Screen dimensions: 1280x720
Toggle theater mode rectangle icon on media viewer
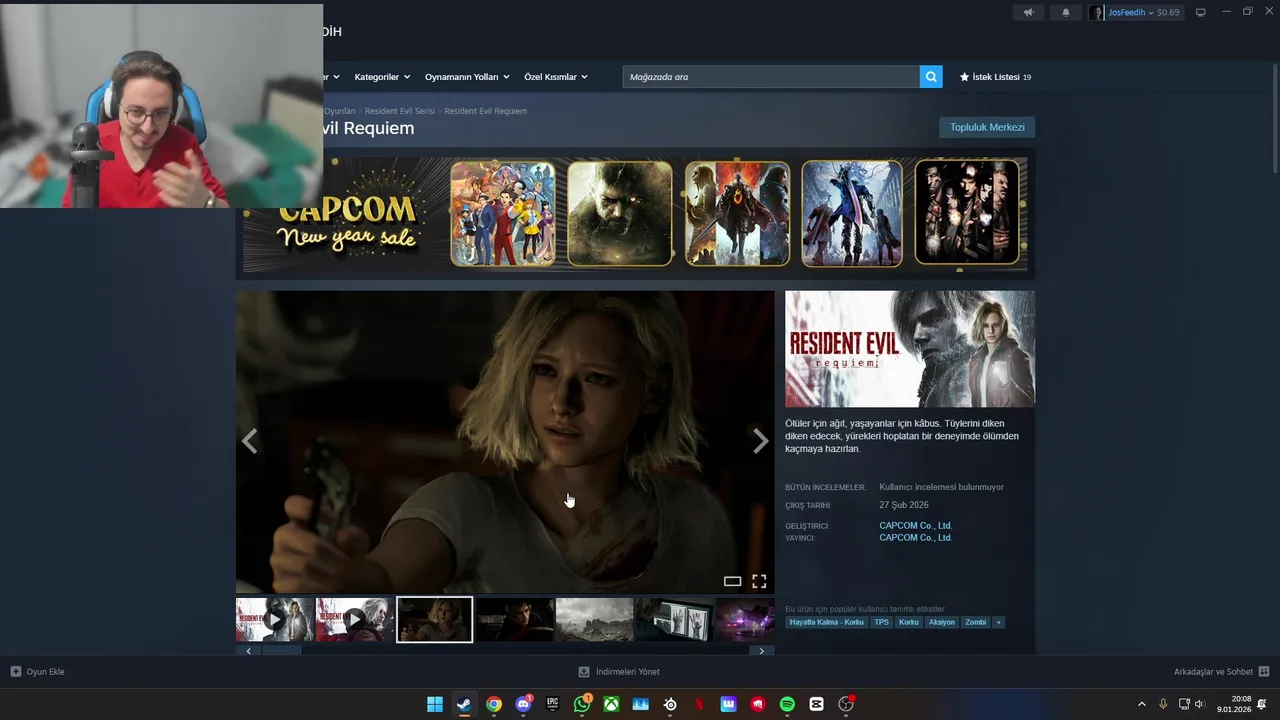tap(732, 581)
